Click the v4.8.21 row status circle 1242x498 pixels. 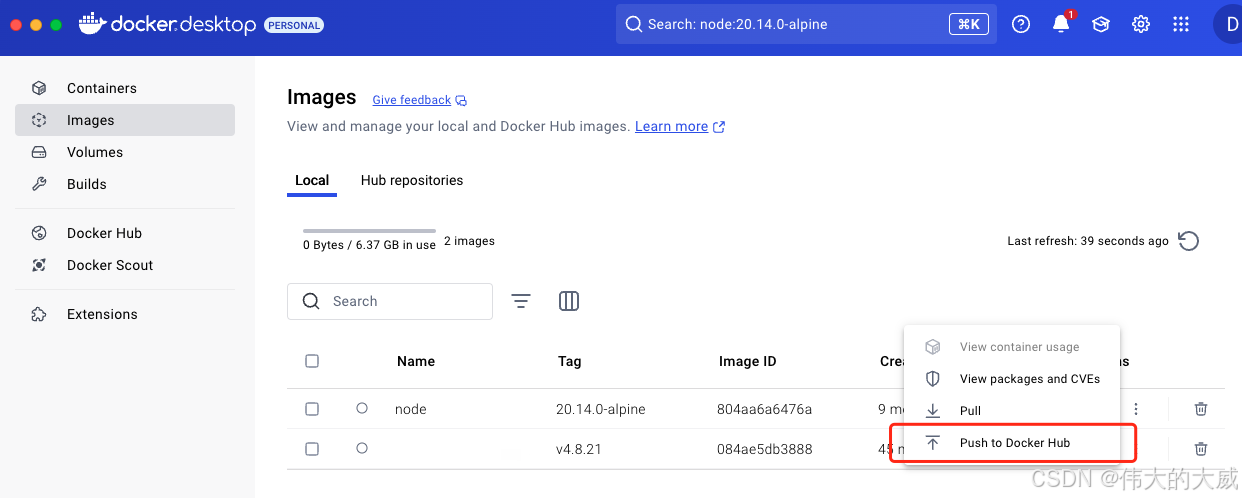click(362, 448)
